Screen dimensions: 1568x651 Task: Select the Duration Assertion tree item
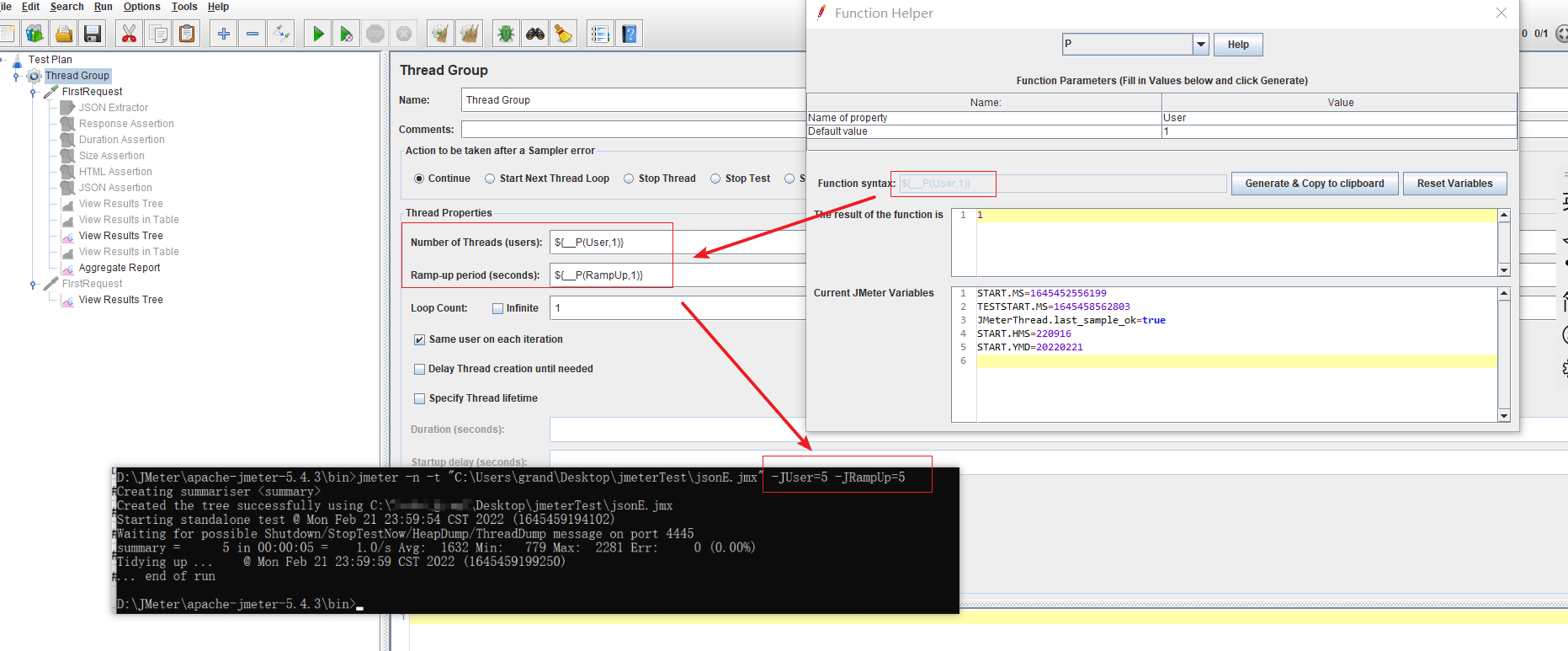(122, 140)
